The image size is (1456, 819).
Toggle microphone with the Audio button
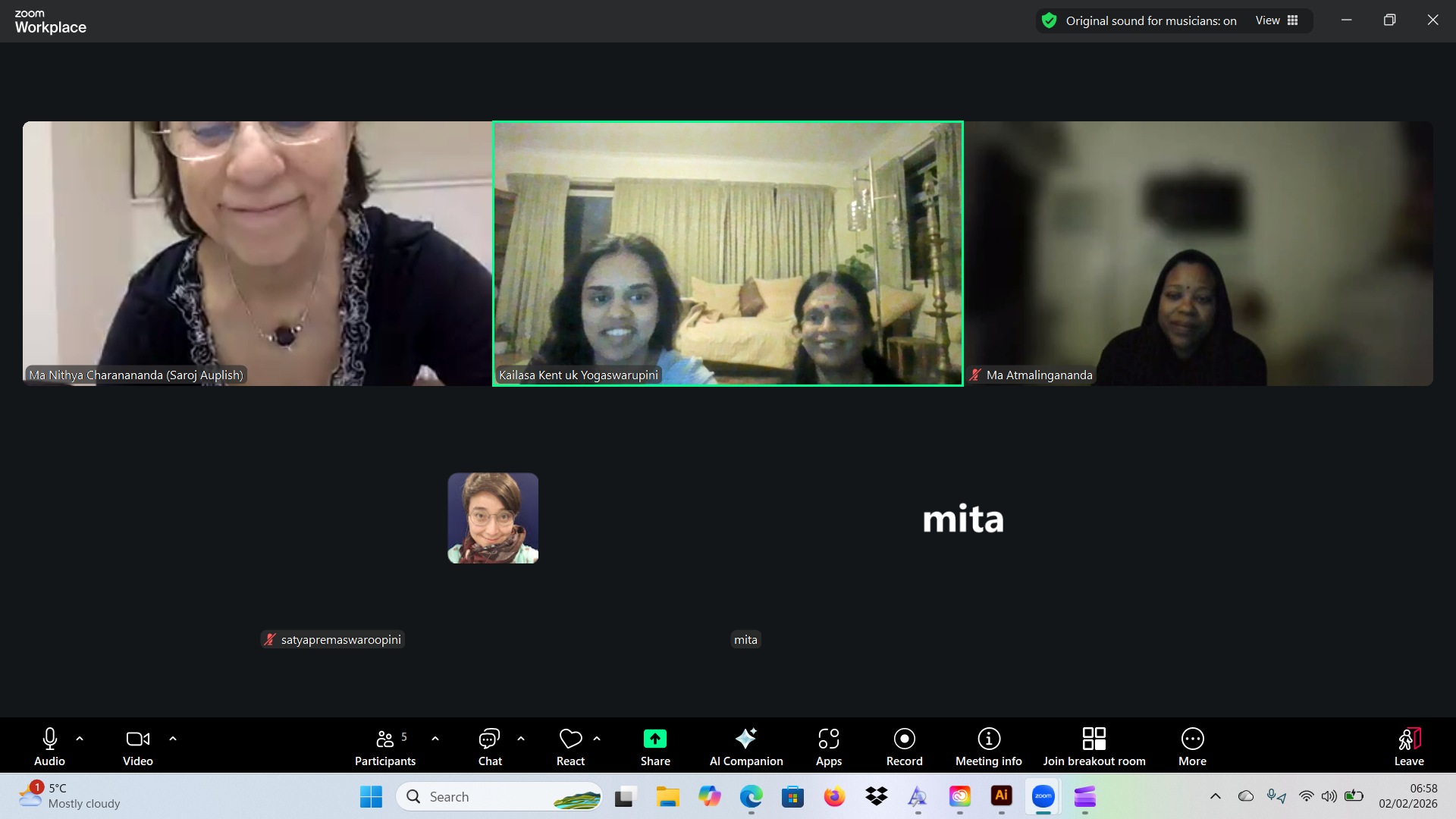[50, 739]
